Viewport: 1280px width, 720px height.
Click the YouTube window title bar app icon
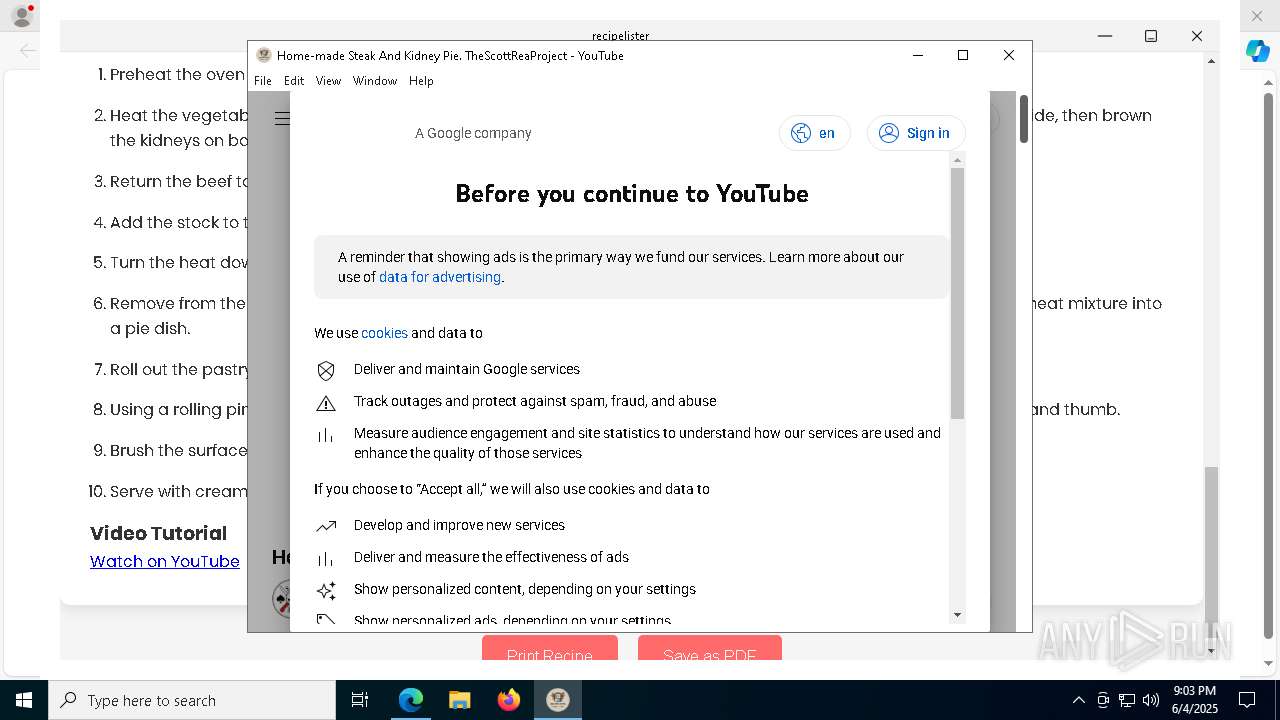tap(264, 55)
